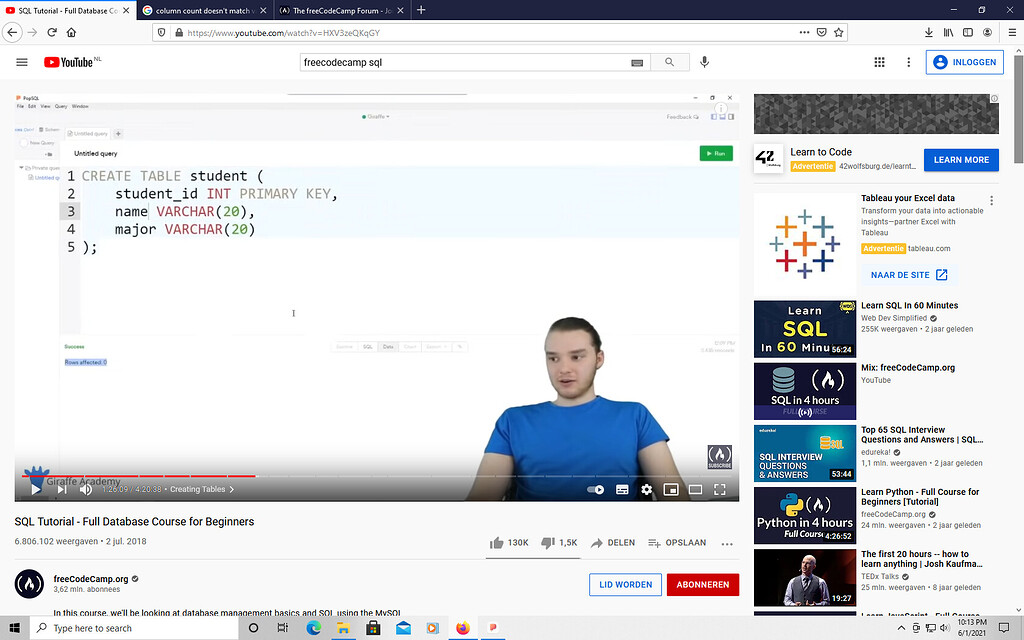This screenshot has height=640, width=1024.
Task: Open the freeCodeCamp.org channel name
Action: (x=91, y=579)
